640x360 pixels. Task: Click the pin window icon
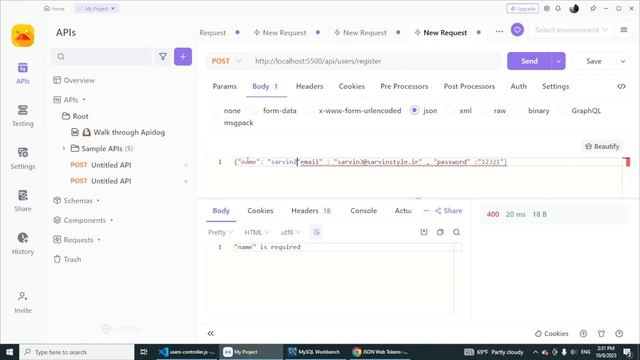click(593, 9)
